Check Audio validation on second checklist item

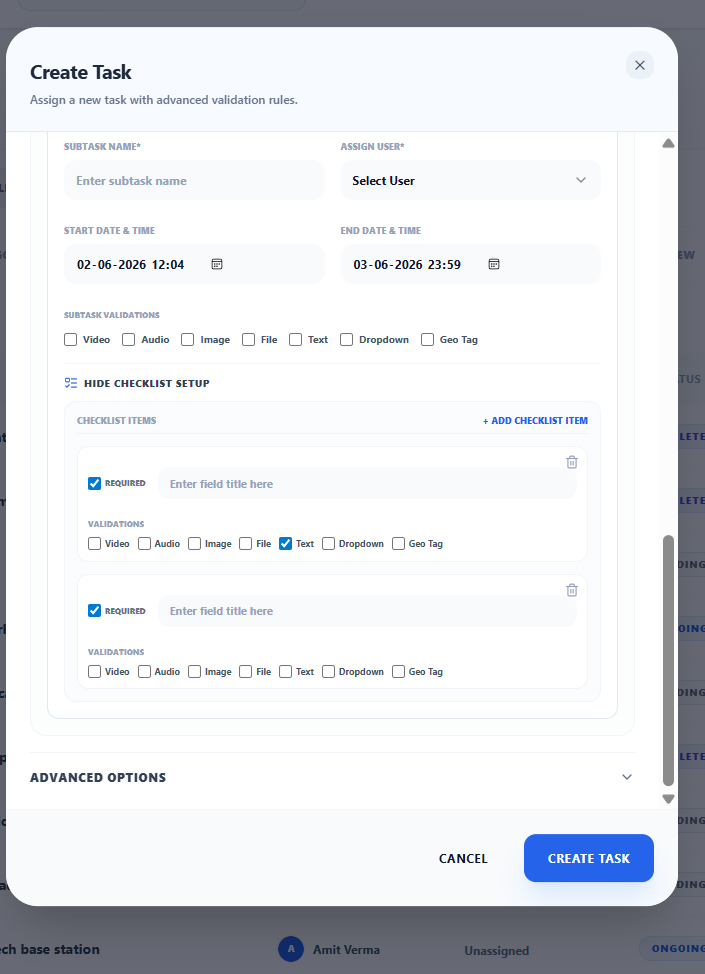pyautogui.click(x=144, y=671)
